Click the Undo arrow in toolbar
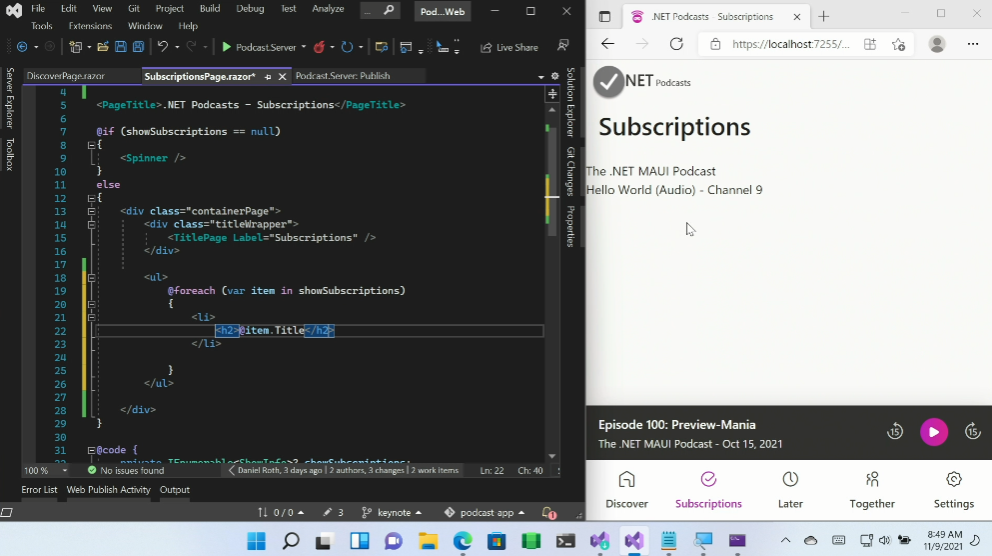The width and height of the screenshot is (992, 556). click(162, 47)
